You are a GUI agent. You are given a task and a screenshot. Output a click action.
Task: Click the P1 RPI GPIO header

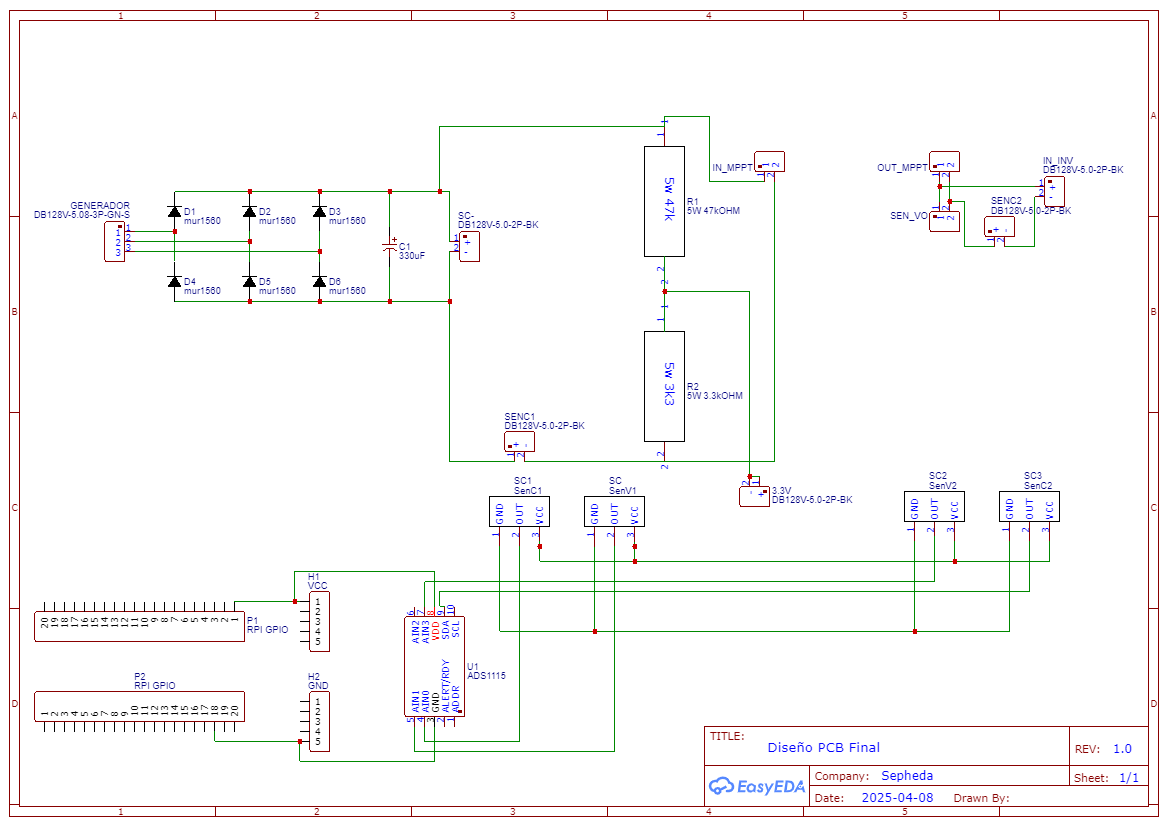[x=139, y=626]
